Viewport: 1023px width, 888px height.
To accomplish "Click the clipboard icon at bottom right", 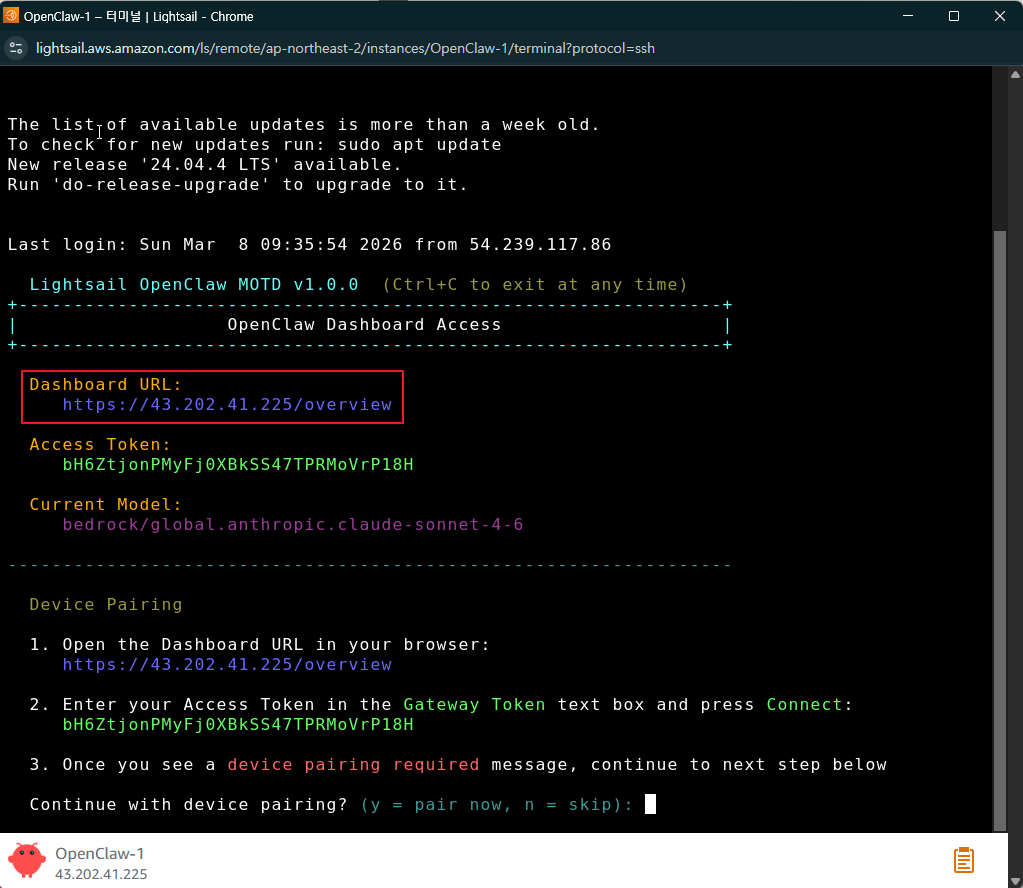I will (x=964, y=860).
